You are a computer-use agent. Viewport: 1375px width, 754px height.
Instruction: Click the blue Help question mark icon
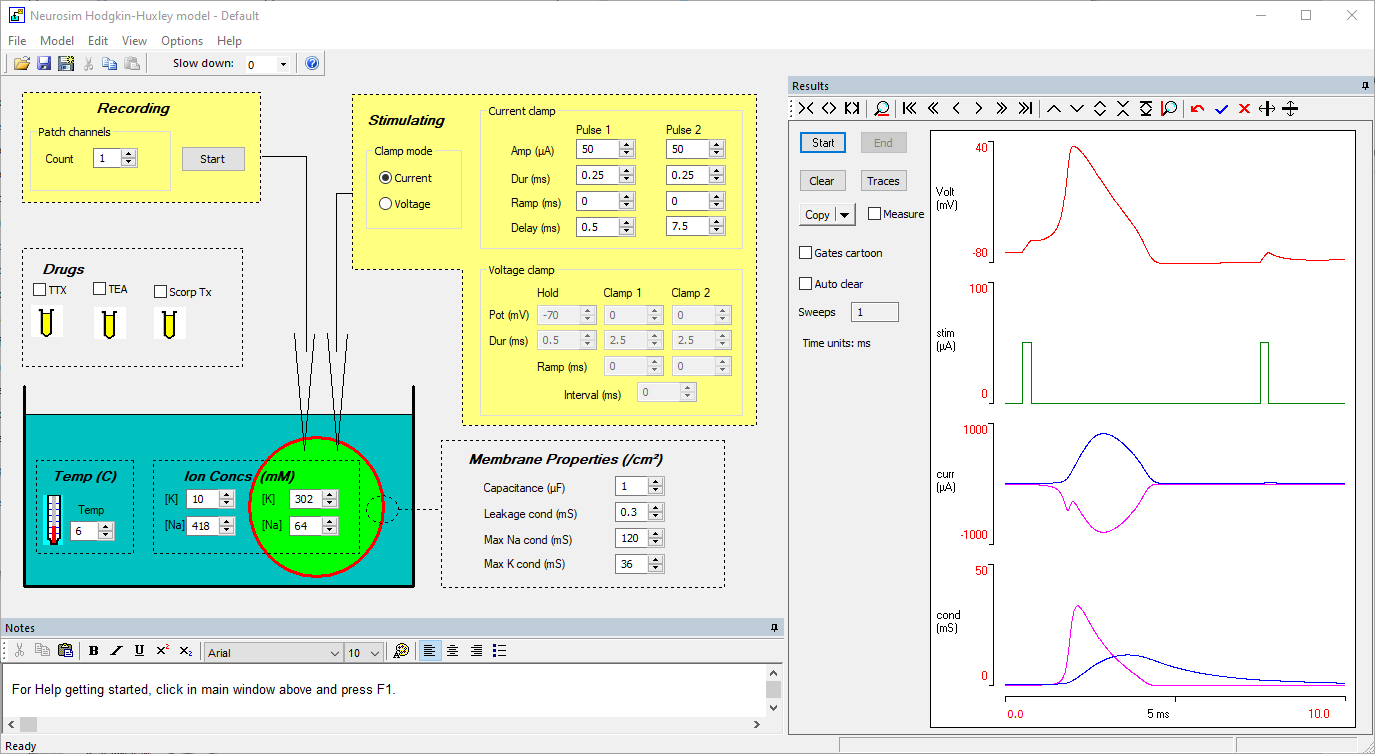pos(312,64)
